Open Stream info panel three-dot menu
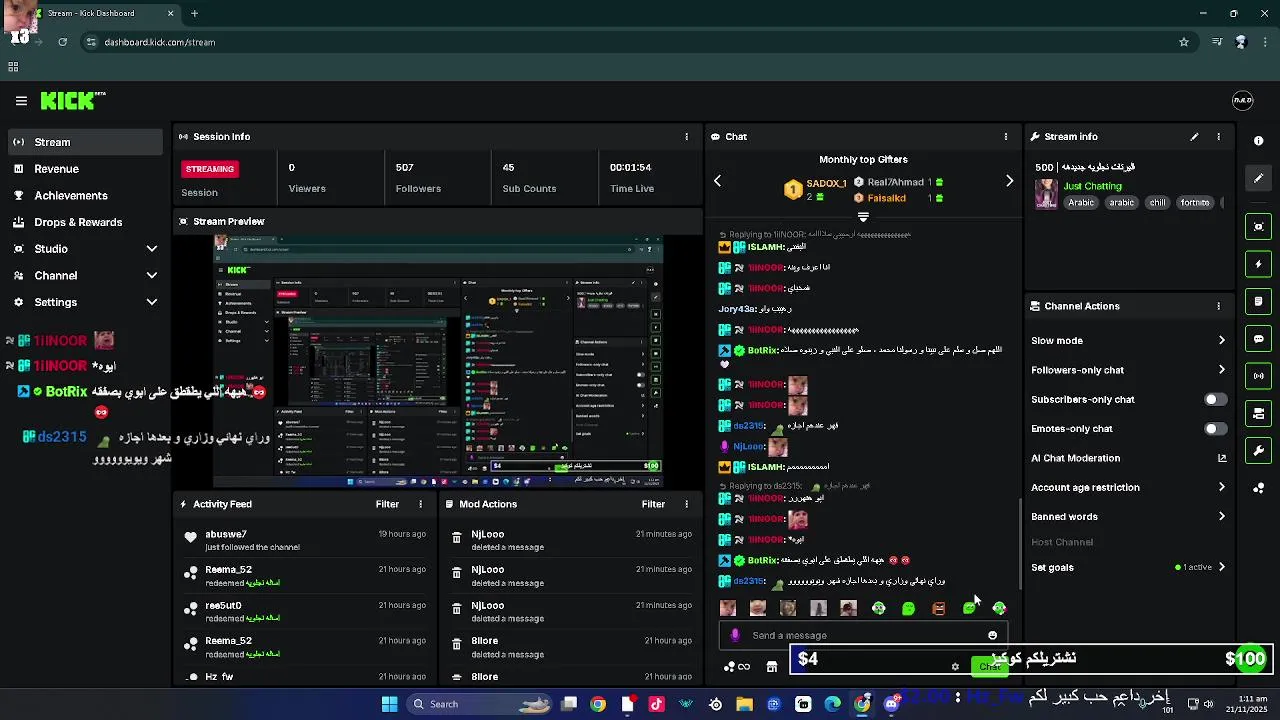This screenshot has height=720, width=1280. [1218, 137]
